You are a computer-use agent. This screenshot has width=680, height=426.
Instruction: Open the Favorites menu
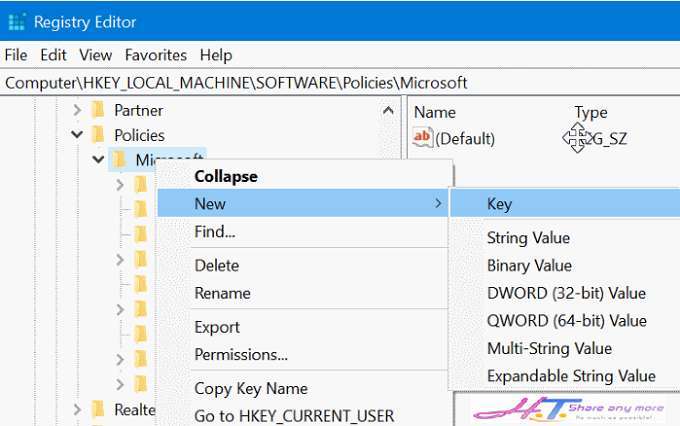(156, 55)
